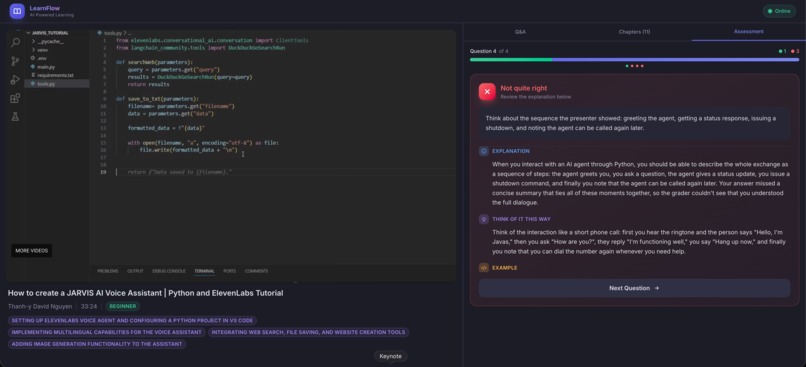This screenshot has width=806, height=367.
Task: Click Implementing Multilingual Capabilities tag
Action: [106, 332]
